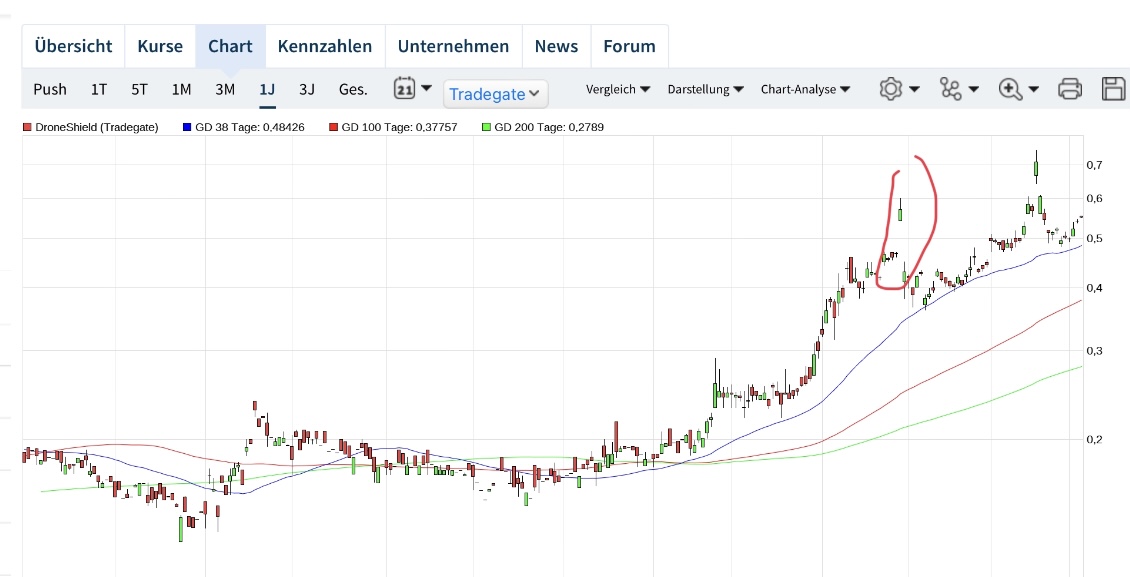Select the 1T time range
Image resolution: width=1130 pixels, height=577 pixels.
[99, 89]
